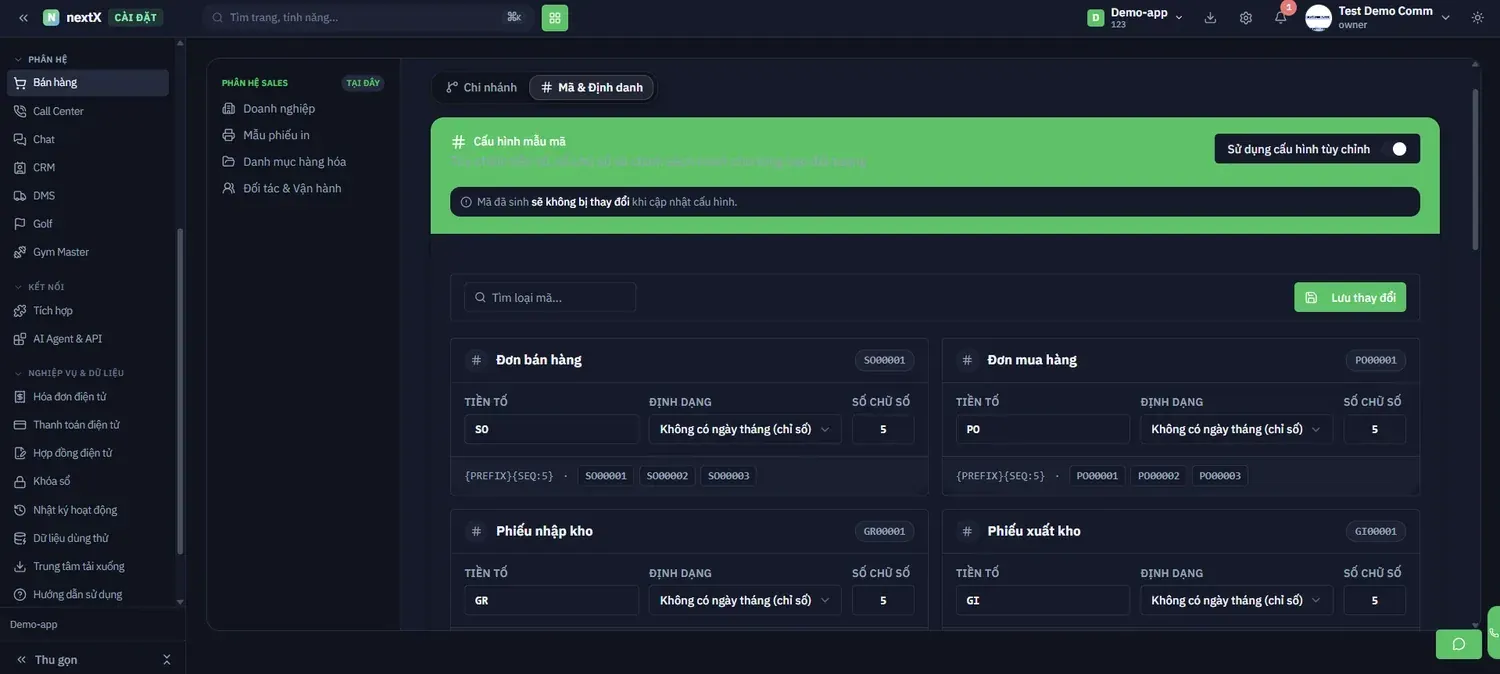The image size is (1500, 674).
Task: Focus the global Tìm trang, tính năng search
Action: tap(367, 17)
